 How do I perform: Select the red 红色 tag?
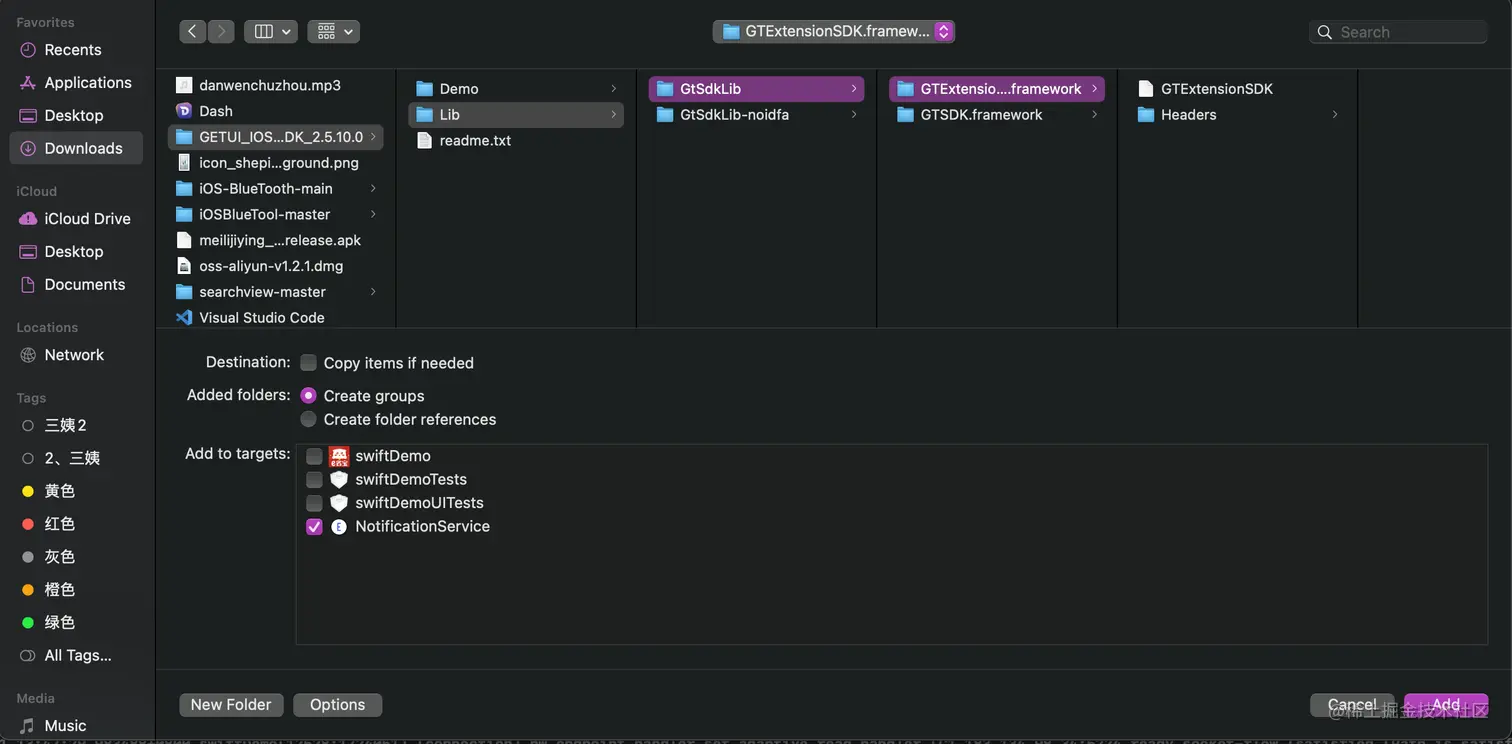(x=59, y=524)
